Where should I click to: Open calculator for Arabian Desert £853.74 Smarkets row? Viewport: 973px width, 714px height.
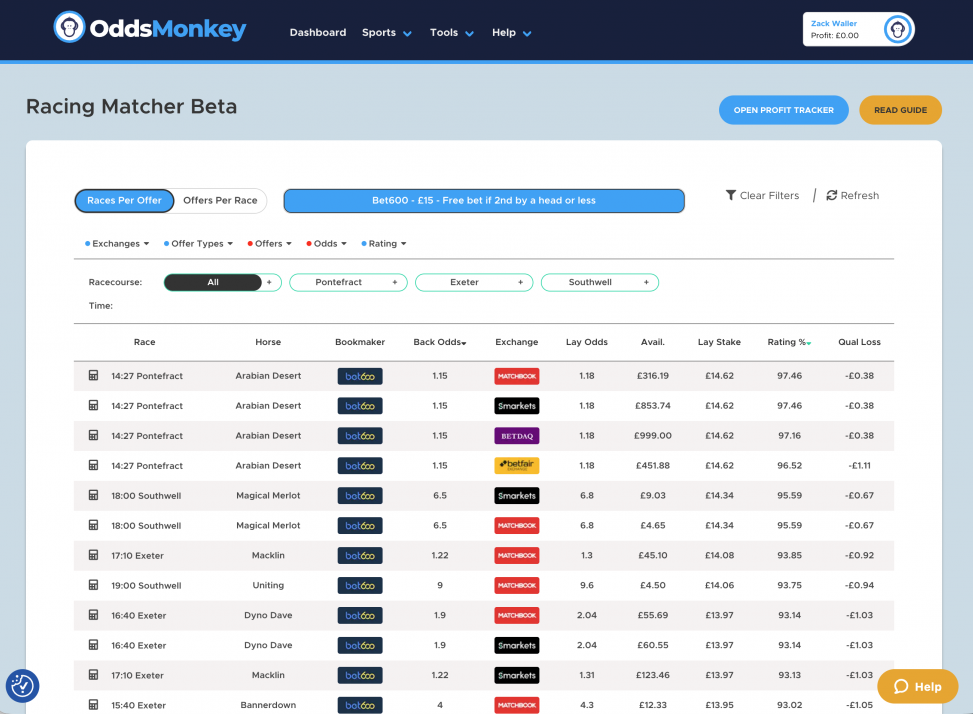(93, 405)
